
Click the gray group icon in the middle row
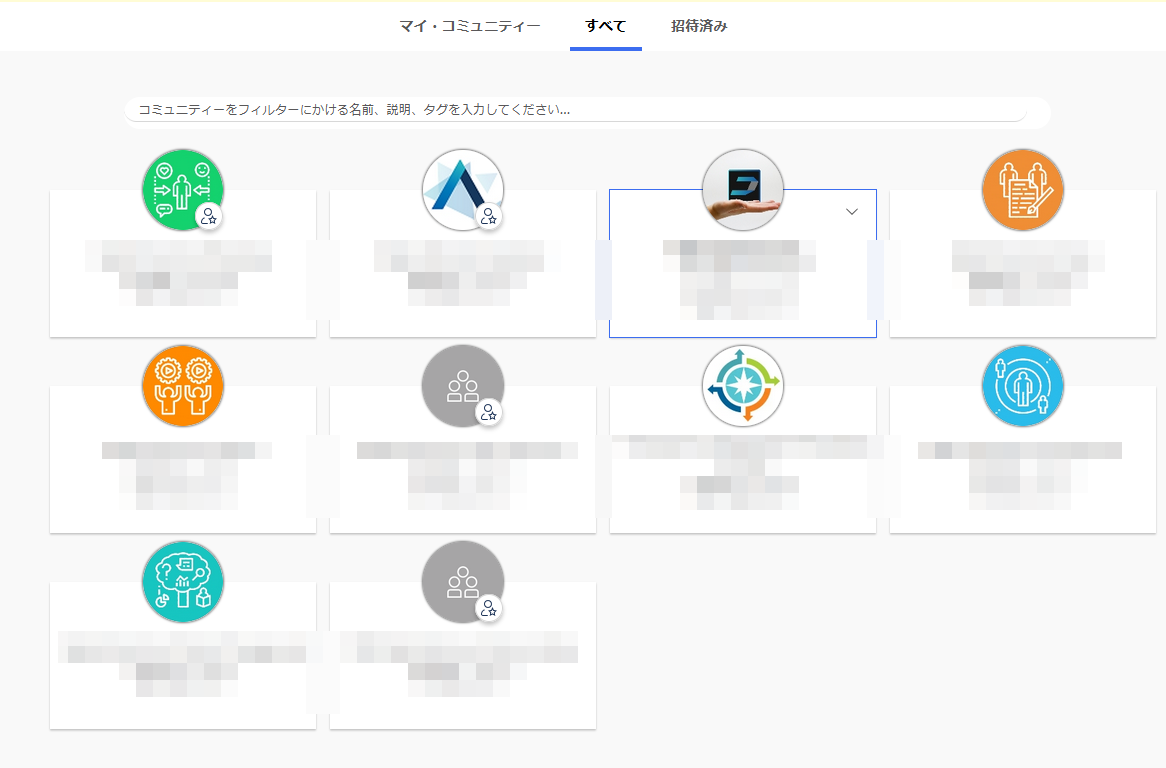tap(460, 383)
